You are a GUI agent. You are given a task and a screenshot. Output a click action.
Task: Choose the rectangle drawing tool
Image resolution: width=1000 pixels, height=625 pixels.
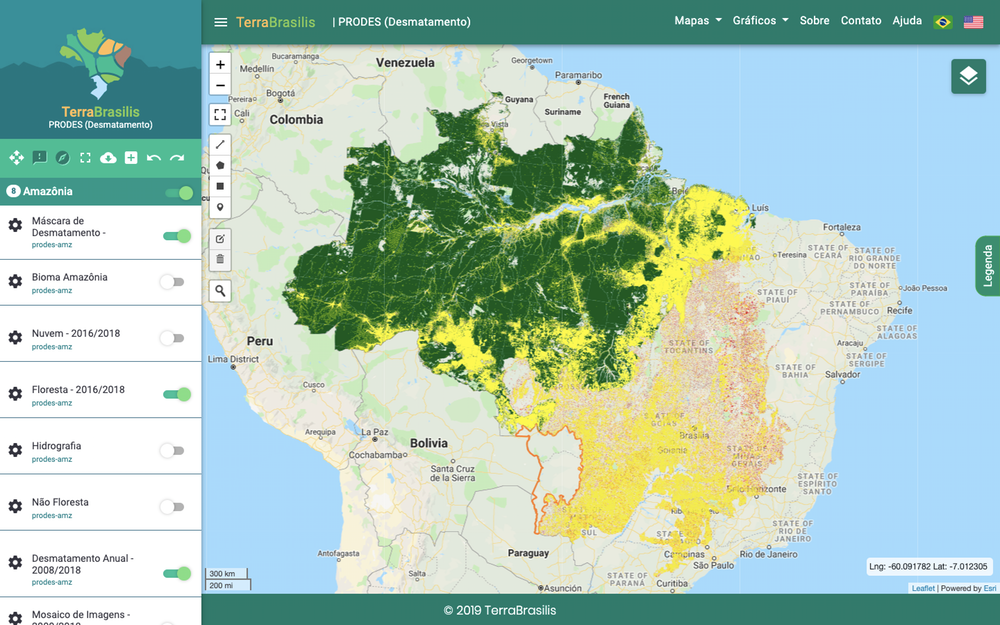pos(220,186)
